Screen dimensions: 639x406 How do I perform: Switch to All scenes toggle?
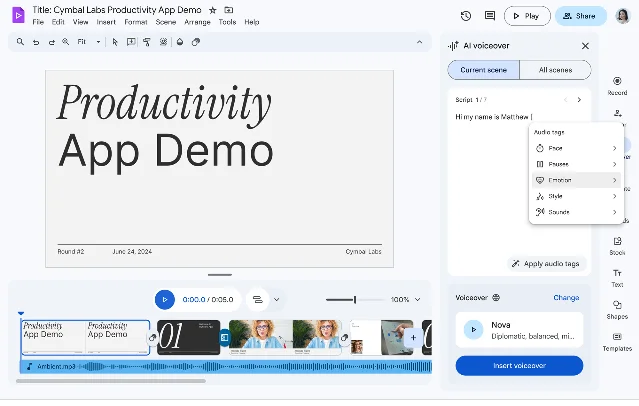click(x=555, y=70)
